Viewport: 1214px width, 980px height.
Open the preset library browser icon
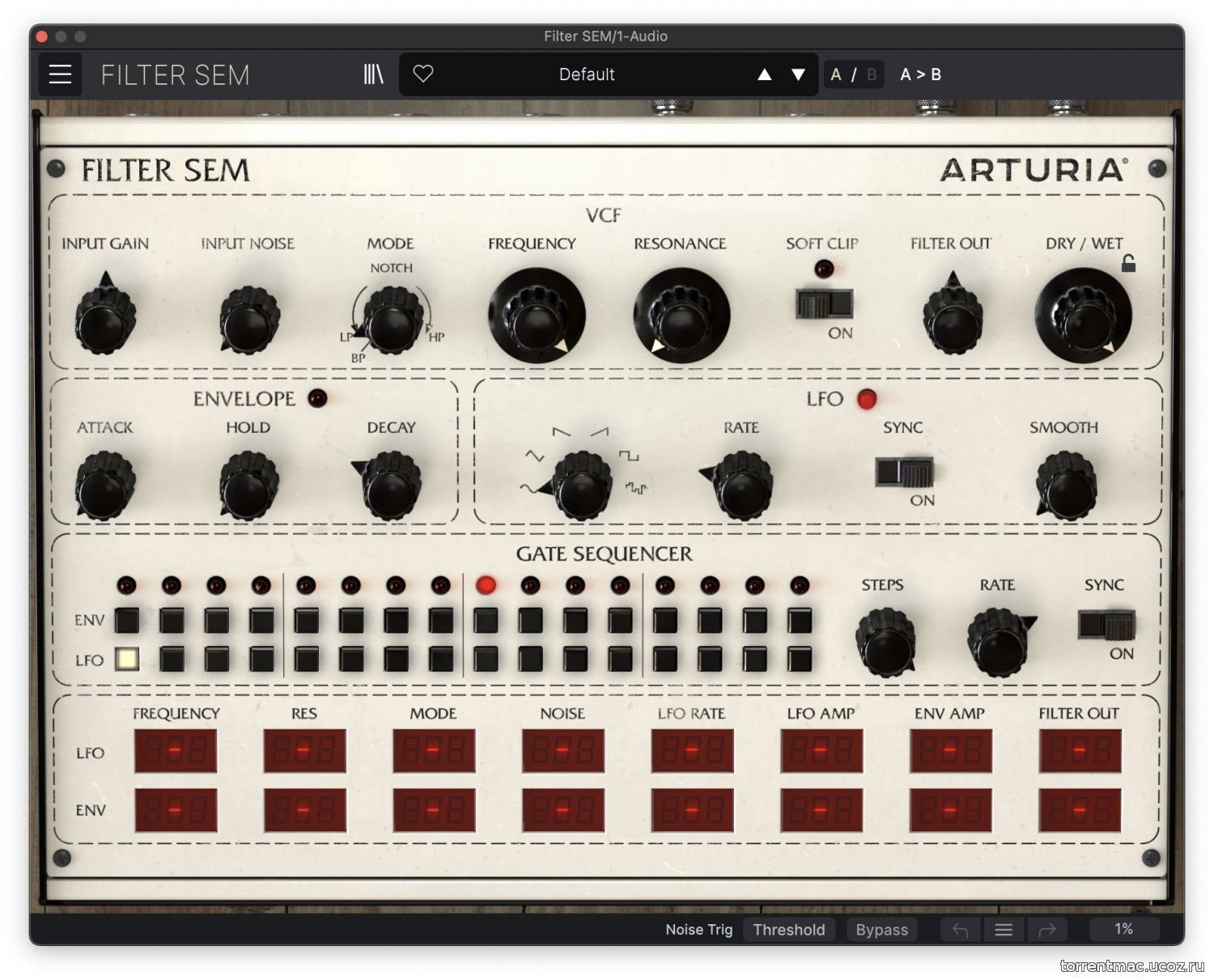point(373,74)
